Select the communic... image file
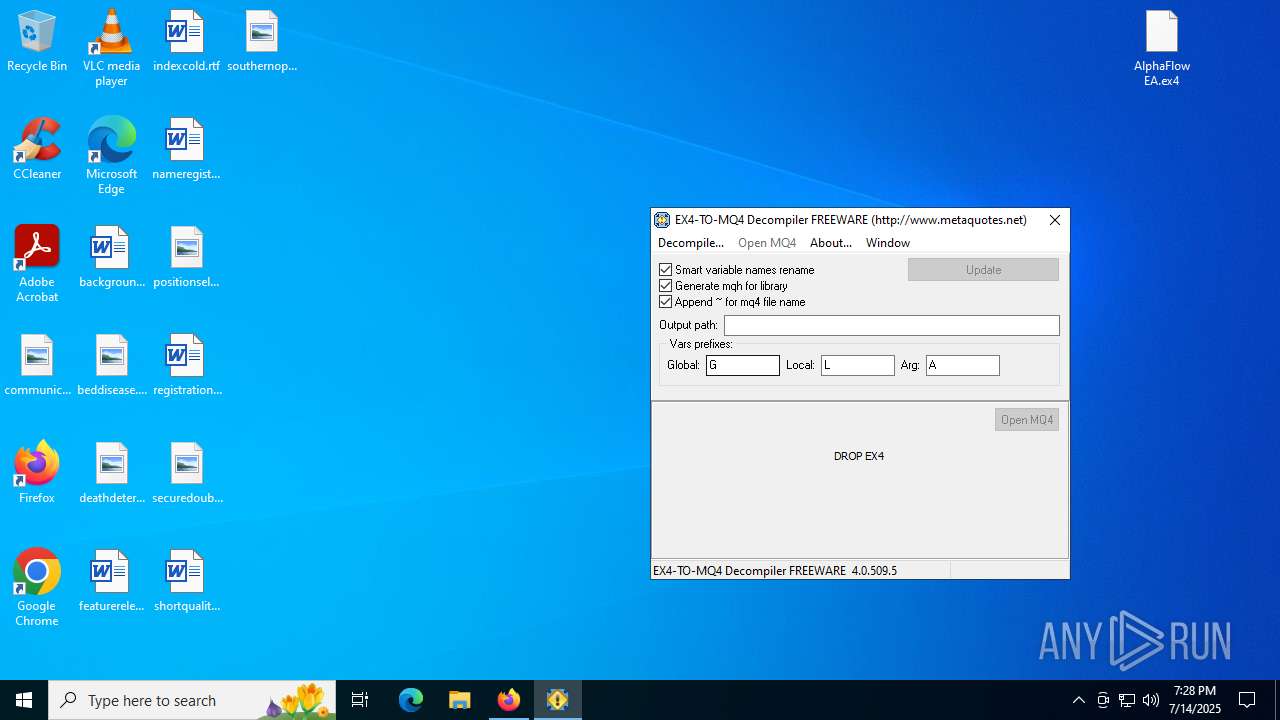Image resolution: width=1280 pixels, height=720 pixels. pos(37,365)
